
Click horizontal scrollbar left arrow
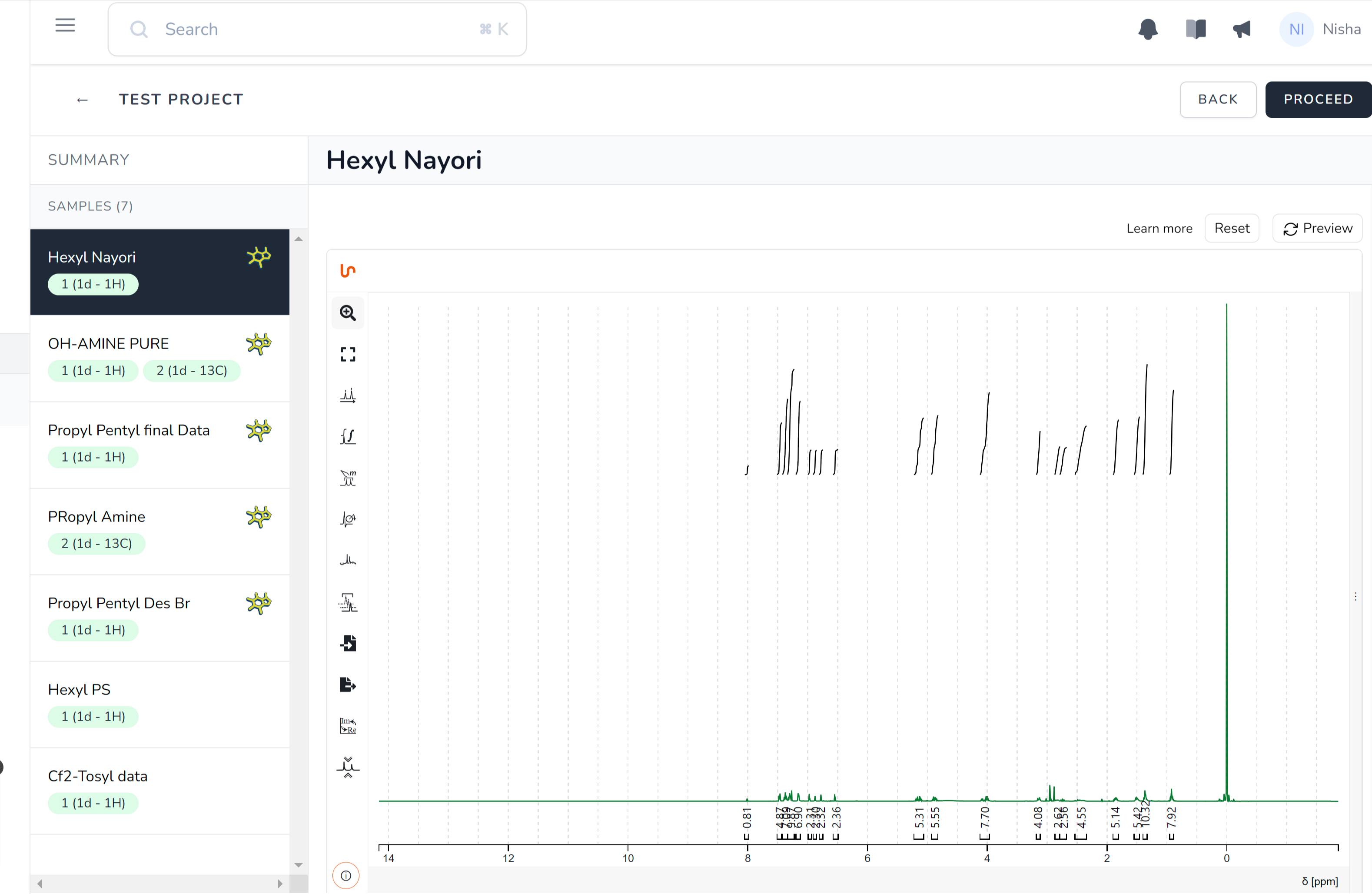[x=40, y=883]
